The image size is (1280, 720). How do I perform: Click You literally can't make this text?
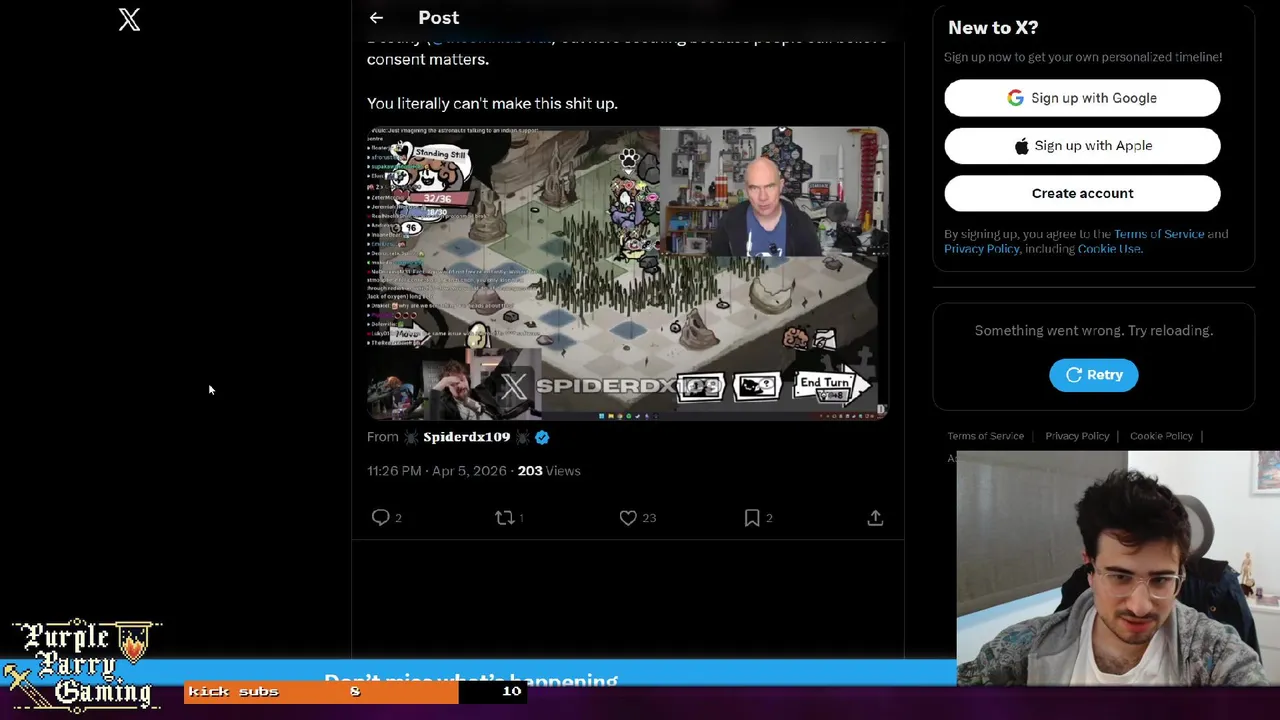[492, 103]
